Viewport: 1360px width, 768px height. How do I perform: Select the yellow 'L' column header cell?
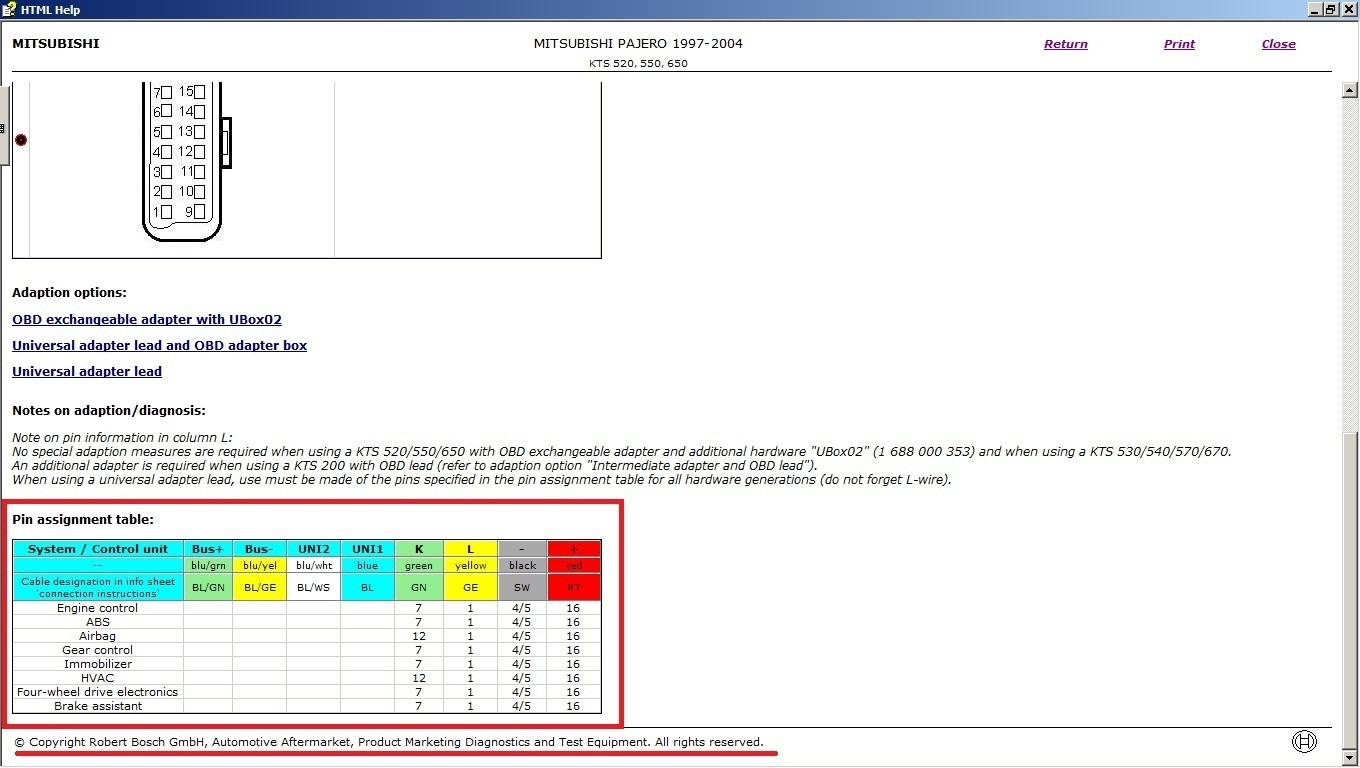(x=470, y=549)
